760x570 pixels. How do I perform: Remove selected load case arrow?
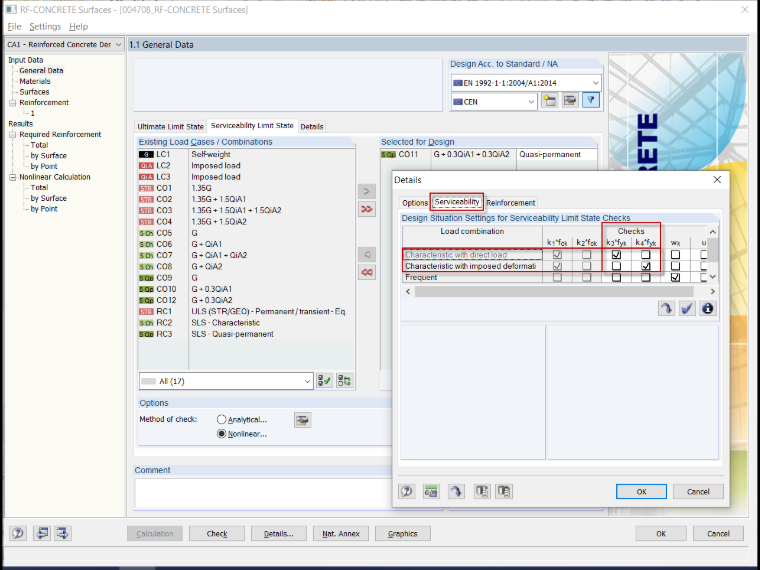(367, 254)
